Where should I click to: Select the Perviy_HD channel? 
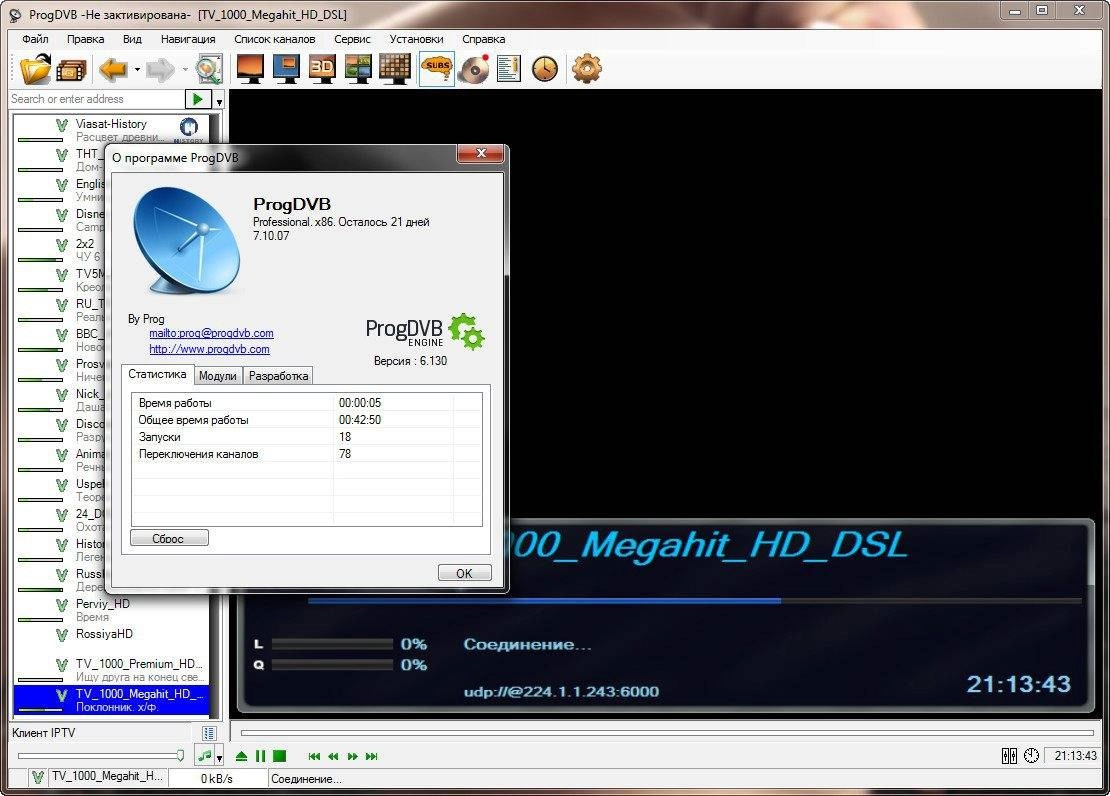[111, 610]
